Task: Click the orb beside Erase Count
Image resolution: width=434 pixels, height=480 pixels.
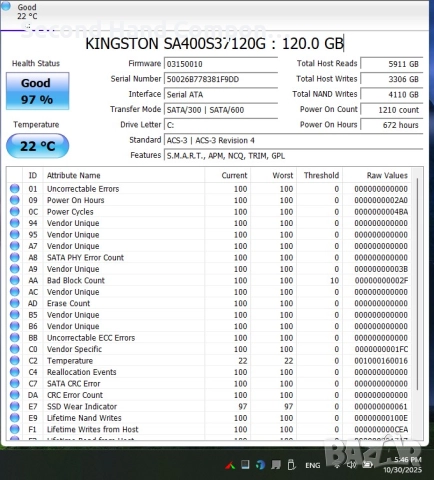Action: click(x=15, y=303)
